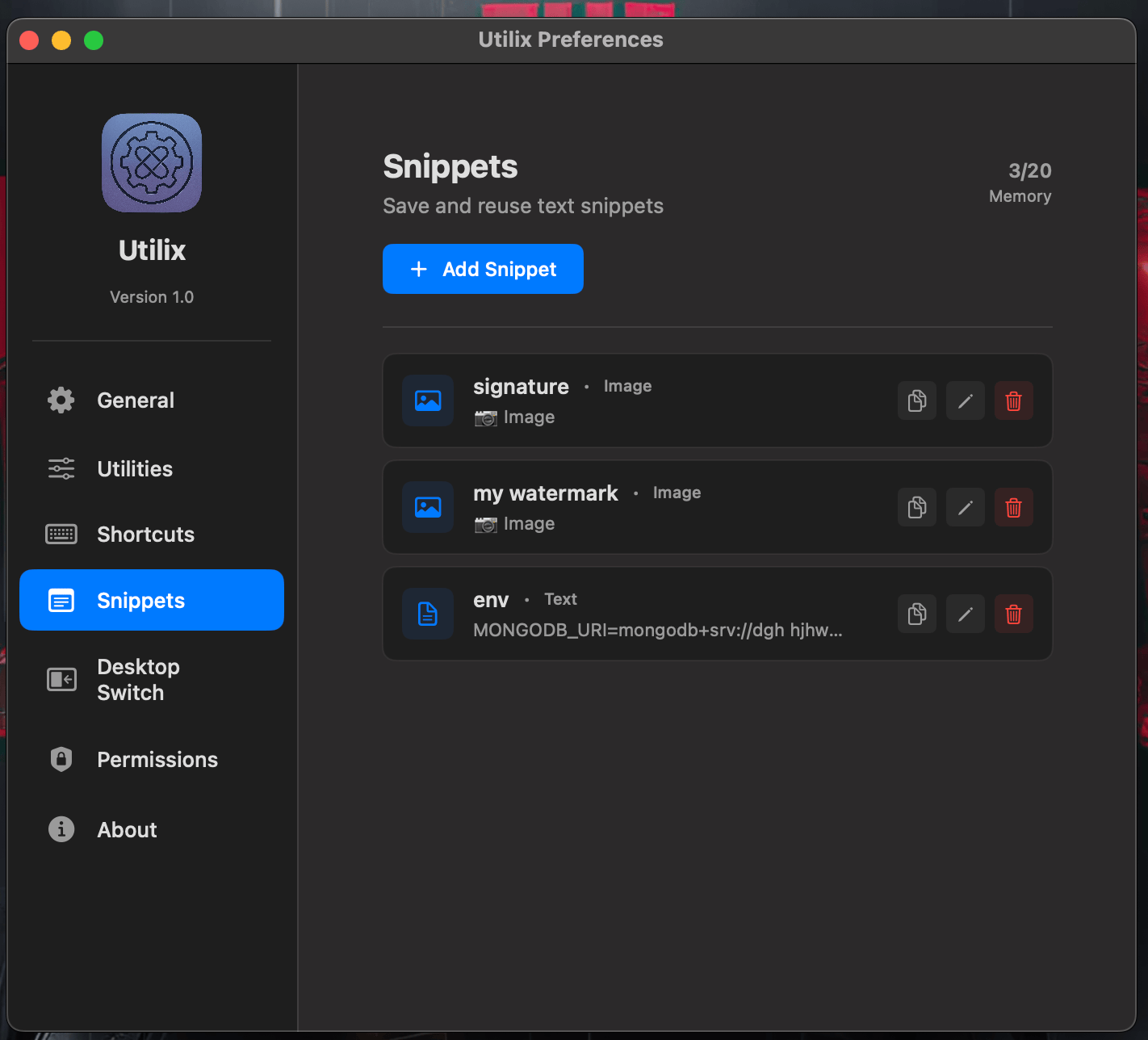Edit the signature snippet
Screen dimensions: 1148x1040
[x=966, y=400]
